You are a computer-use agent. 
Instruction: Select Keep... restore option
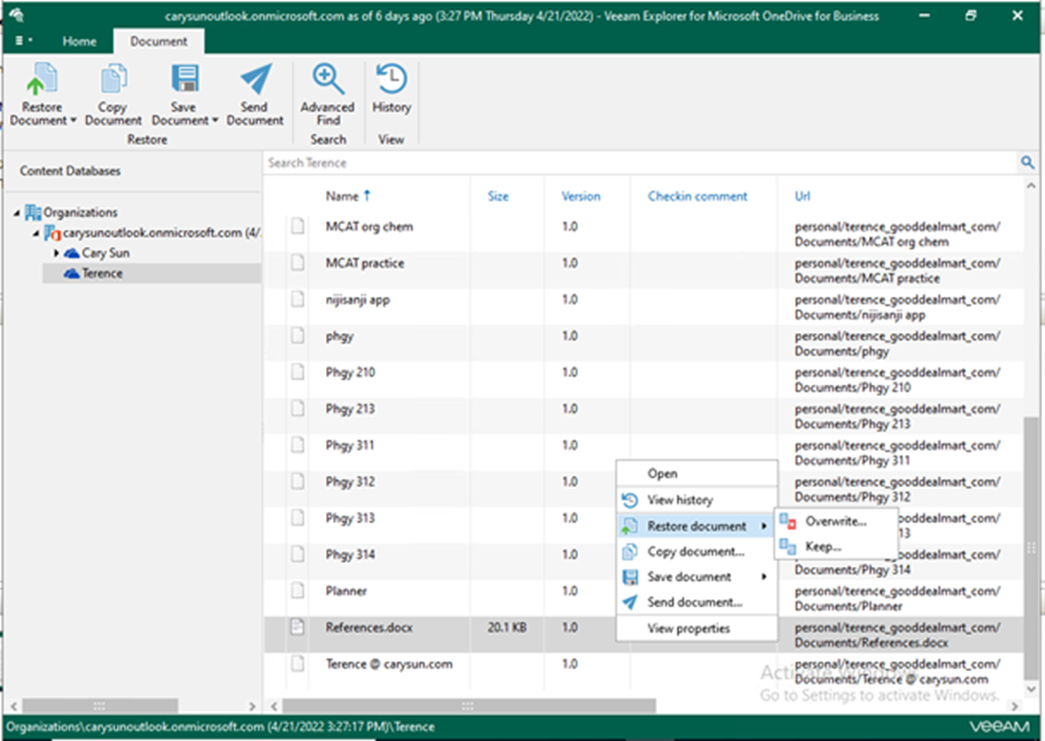pos(836,546)
